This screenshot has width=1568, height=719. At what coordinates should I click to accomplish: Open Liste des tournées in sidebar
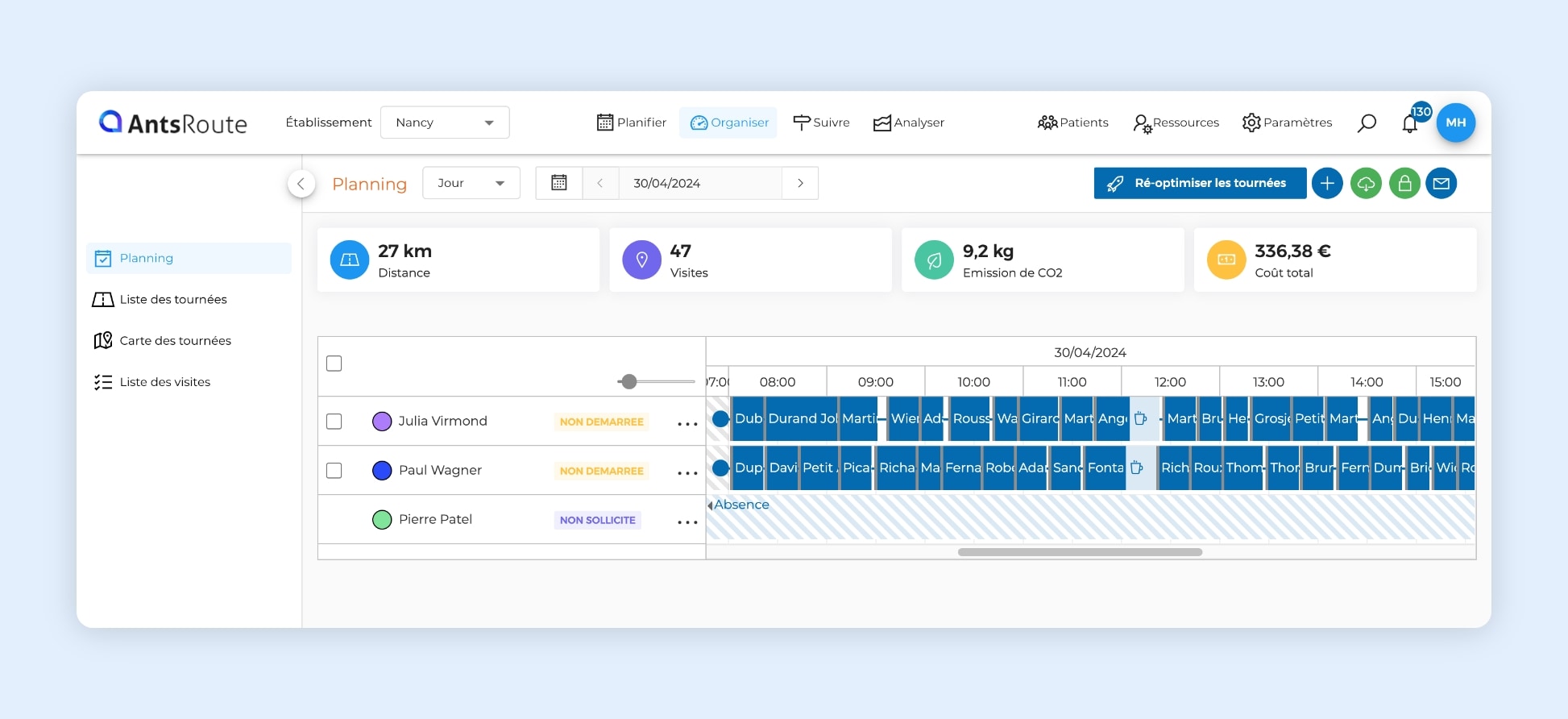point(173,300)
